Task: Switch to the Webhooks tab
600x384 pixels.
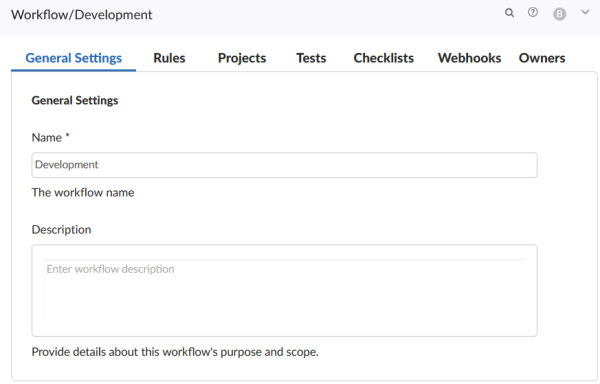Action: [470, 58]
